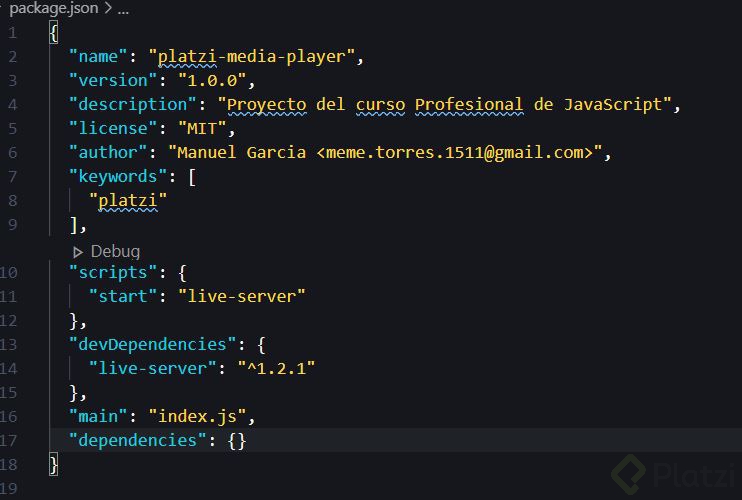The height and width of the screenshot is (500, 742).
Task: Click the email meme.torres.1511@gmail.com
Action: pos(455,152)
